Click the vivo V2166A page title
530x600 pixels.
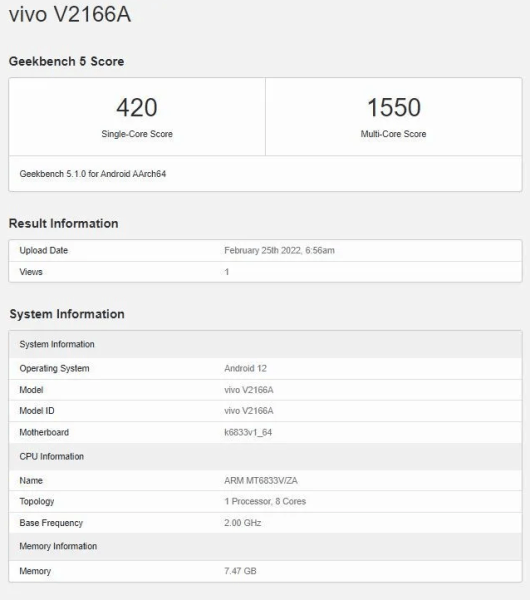[70, 15]
